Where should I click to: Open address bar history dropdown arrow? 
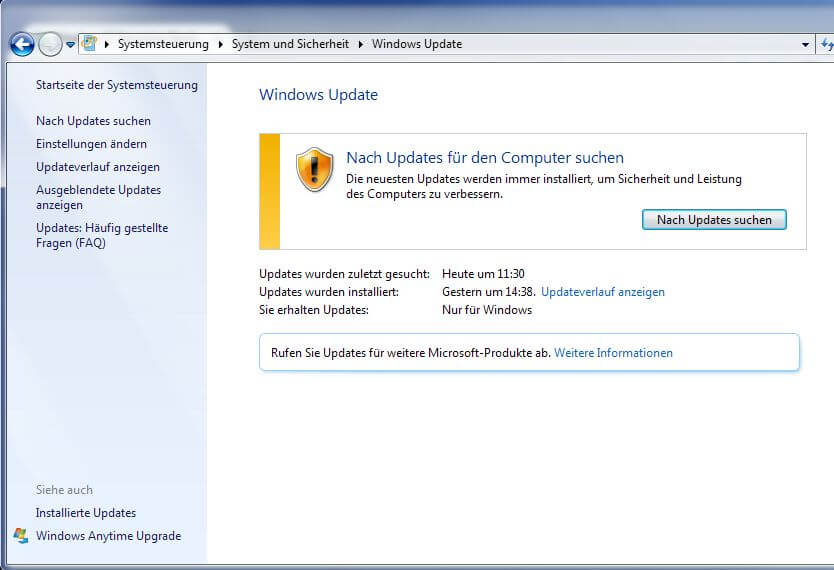[805, 45]
